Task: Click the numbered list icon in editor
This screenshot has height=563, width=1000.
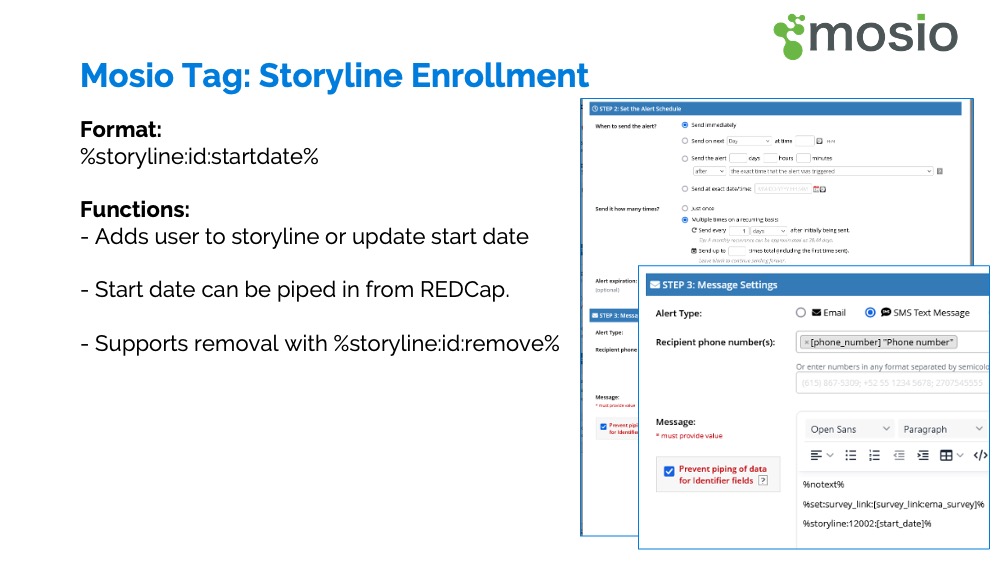Action: click(874, 455)
